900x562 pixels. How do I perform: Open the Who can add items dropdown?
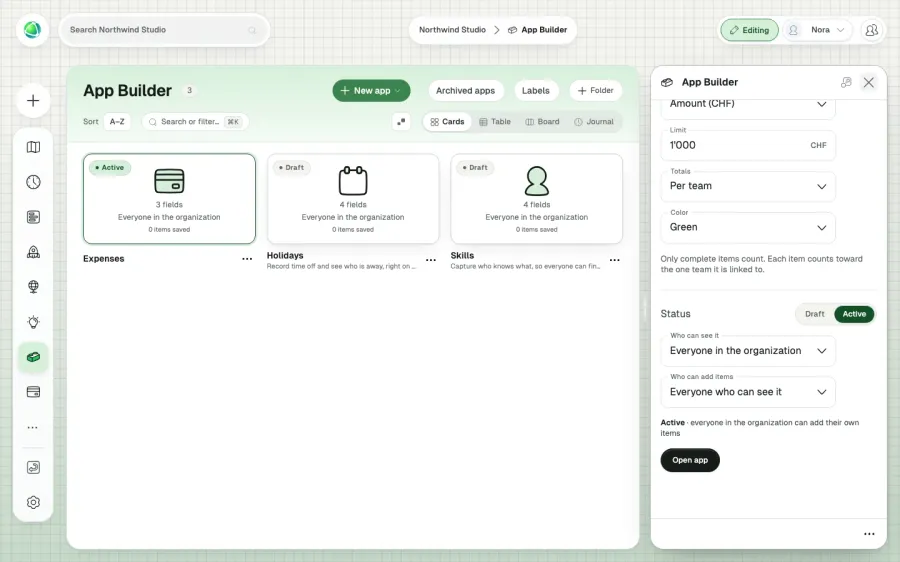[x=748, y=392]
